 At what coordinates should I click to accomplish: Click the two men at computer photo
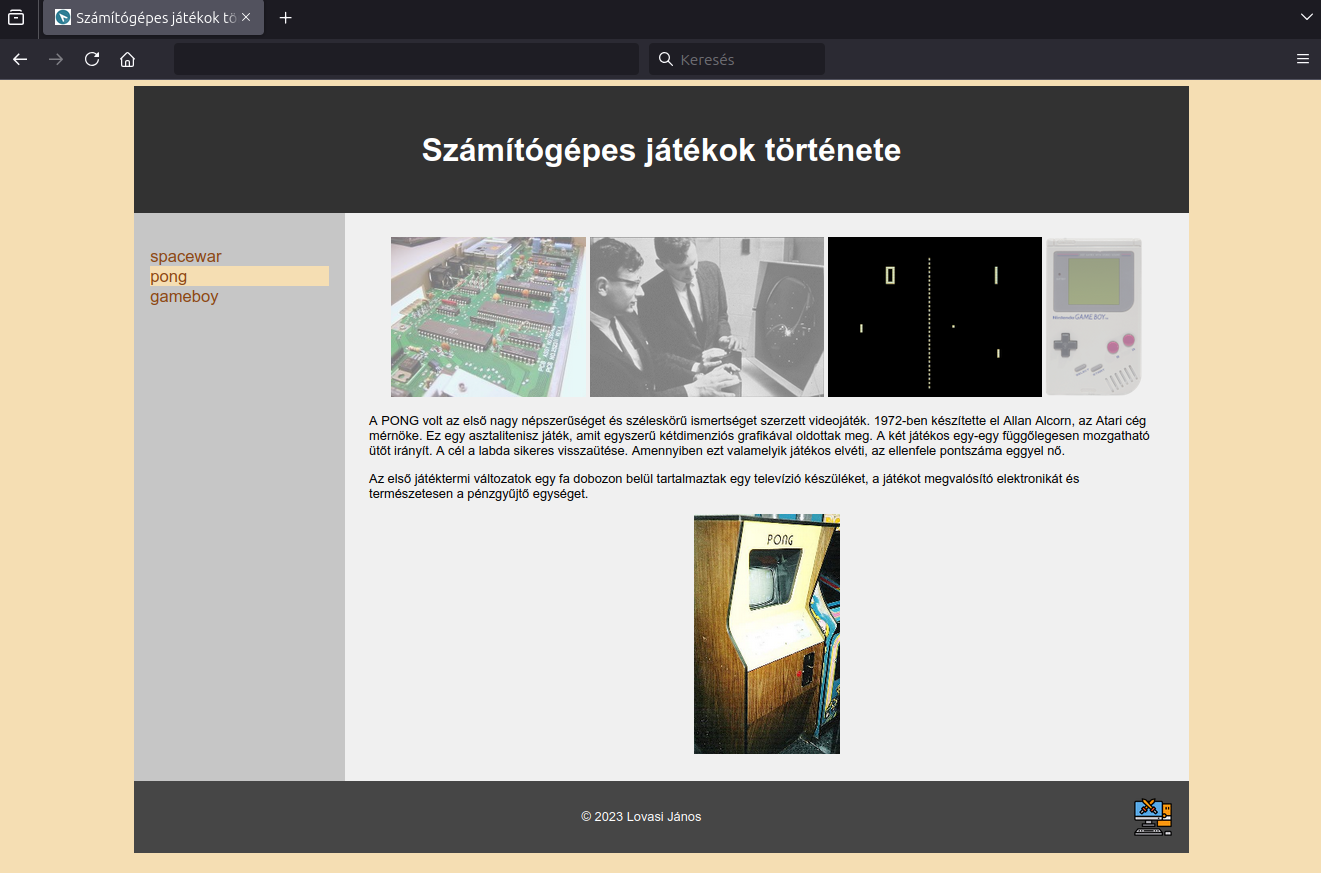(707, 317)
